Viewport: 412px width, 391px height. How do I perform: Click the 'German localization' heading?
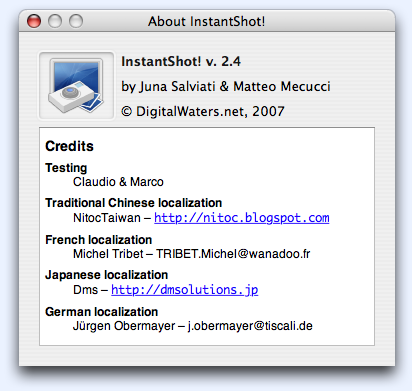pyautogui.click(x=102, y=312)
